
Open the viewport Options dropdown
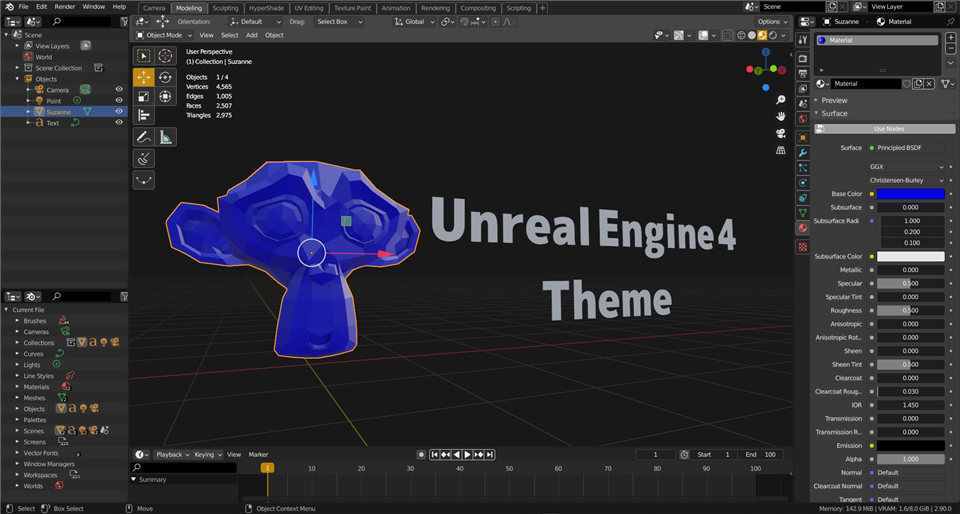pos(771,21)
